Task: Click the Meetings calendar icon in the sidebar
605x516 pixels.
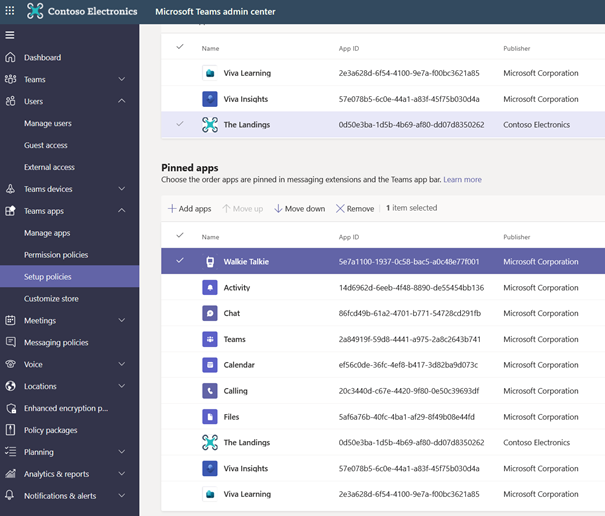Action: click(10, 320)
